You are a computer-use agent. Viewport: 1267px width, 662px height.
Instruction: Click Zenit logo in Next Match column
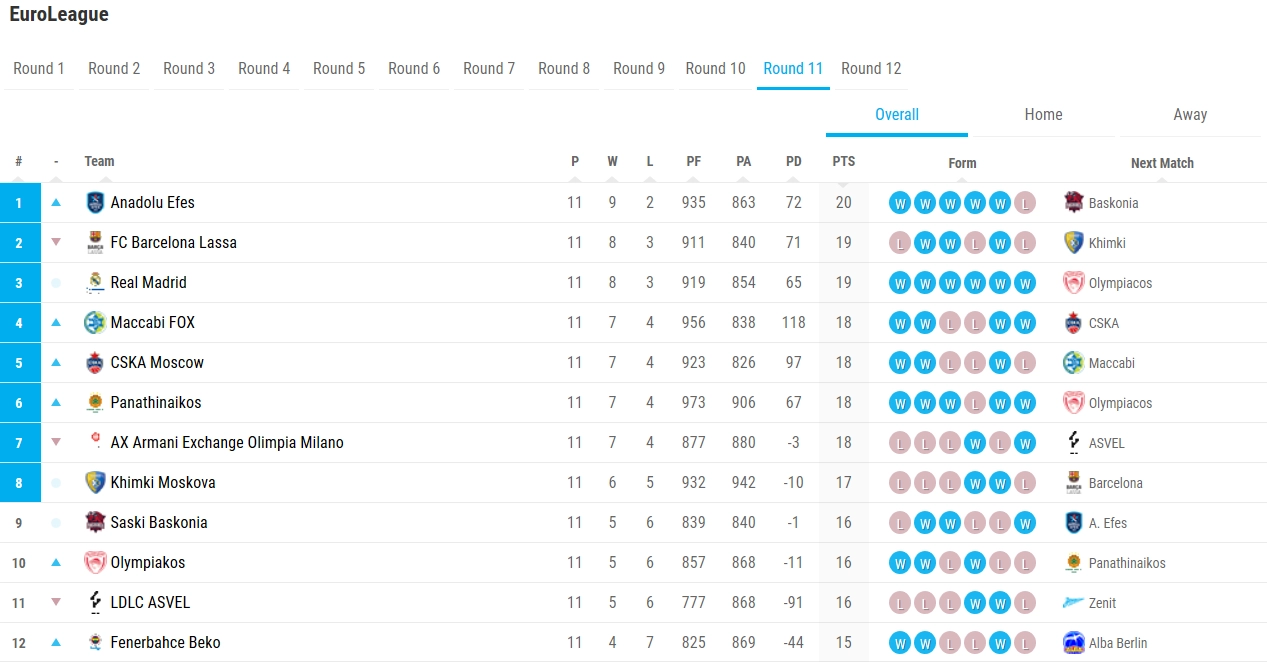(x=1074, y=602)
